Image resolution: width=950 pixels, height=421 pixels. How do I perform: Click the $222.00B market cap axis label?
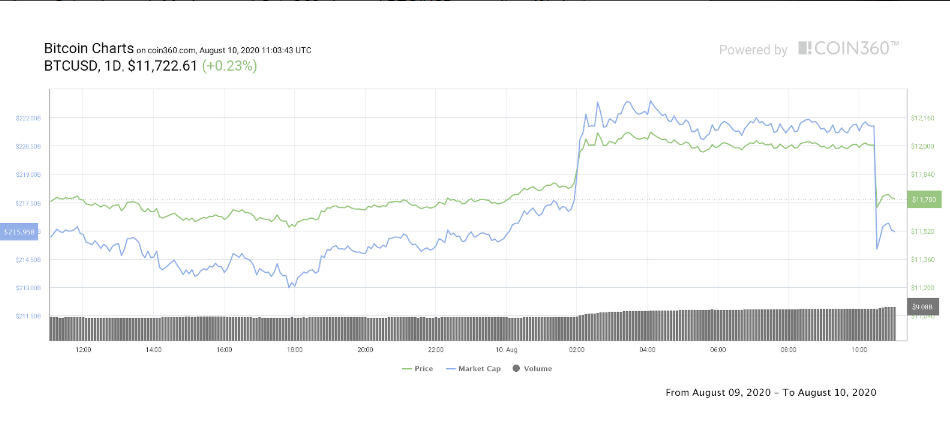(28, 118)
